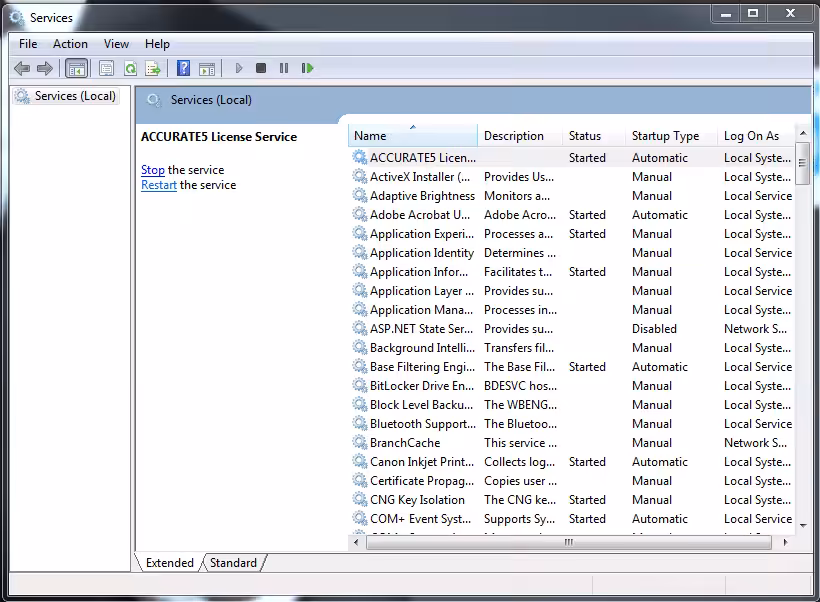The width and height of the screenshot is (820, 602).
Task: Click gear icon beside Adaptive Brightness row
Action: [x=360, y=195]
